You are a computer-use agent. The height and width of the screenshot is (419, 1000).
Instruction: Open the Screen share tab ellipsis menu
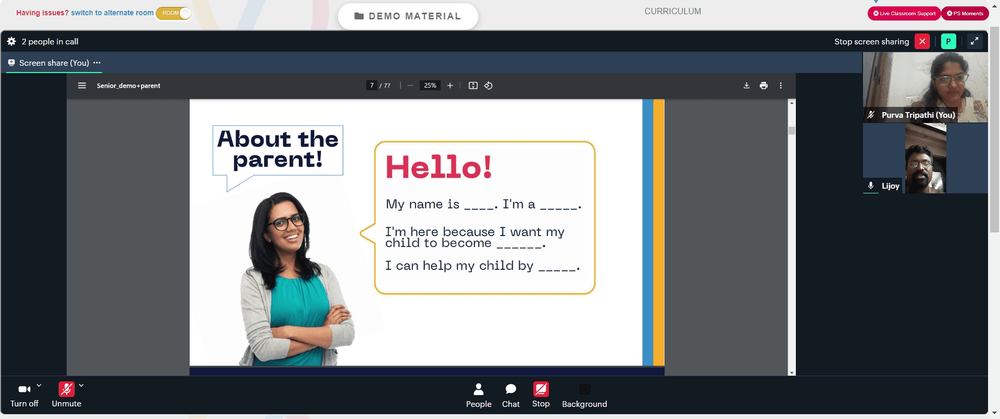97,62
